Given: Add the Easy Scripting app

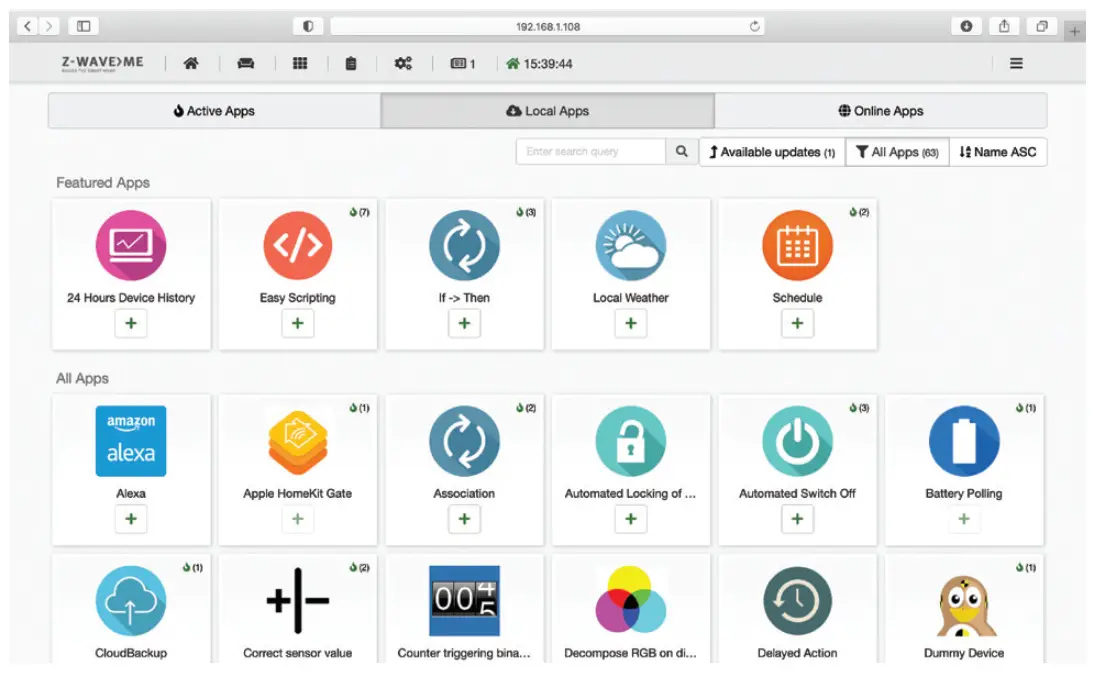Looking at the screenshot, I should (x=297, y=323).
